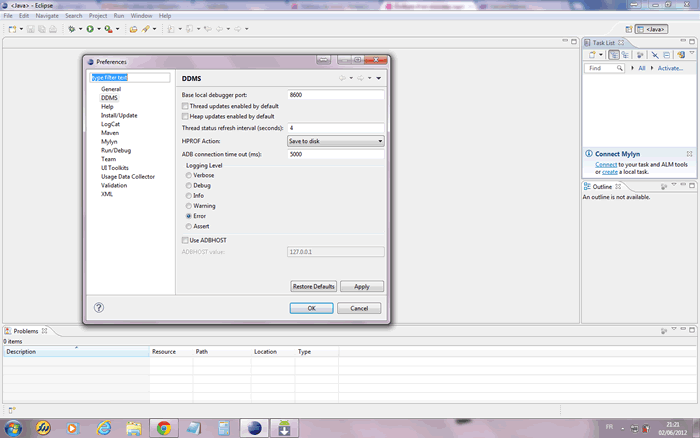This screenshot has height=438, width=700.
Task: Select Info logging level
Action: (x=189, y=196)
